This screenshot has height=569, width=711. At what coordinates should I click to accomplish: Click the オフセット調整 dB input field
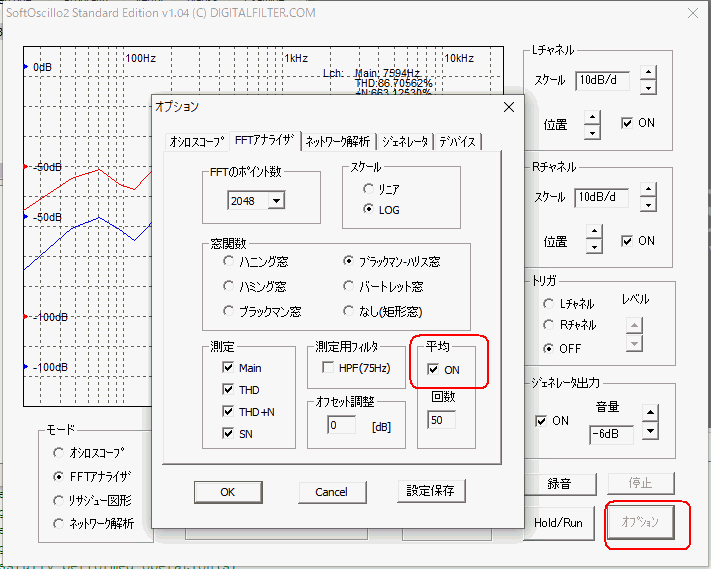click(x=341, y=425)
